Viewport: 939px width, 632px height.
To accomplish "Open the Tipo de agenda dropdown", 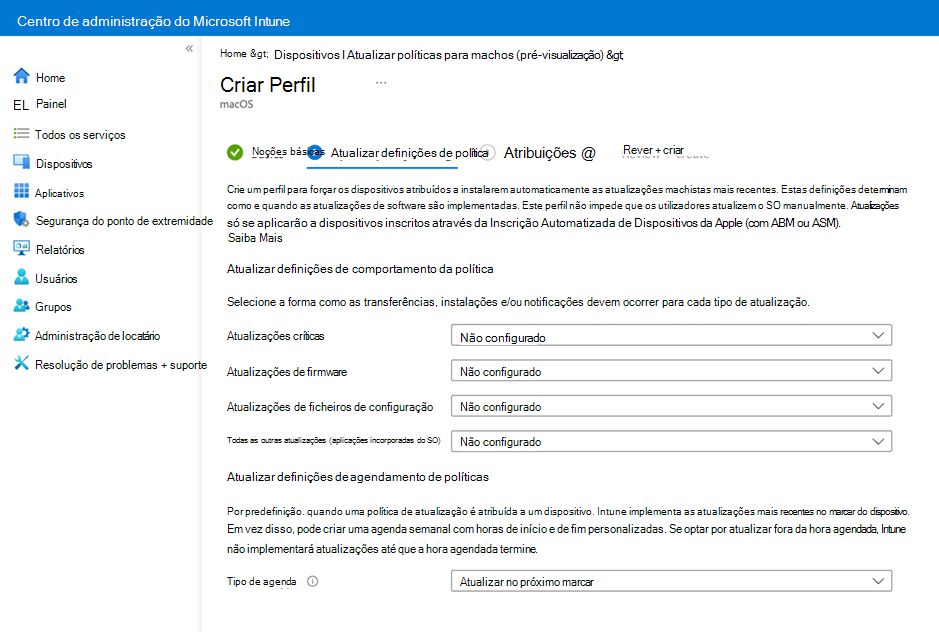I will pos(671,581).
